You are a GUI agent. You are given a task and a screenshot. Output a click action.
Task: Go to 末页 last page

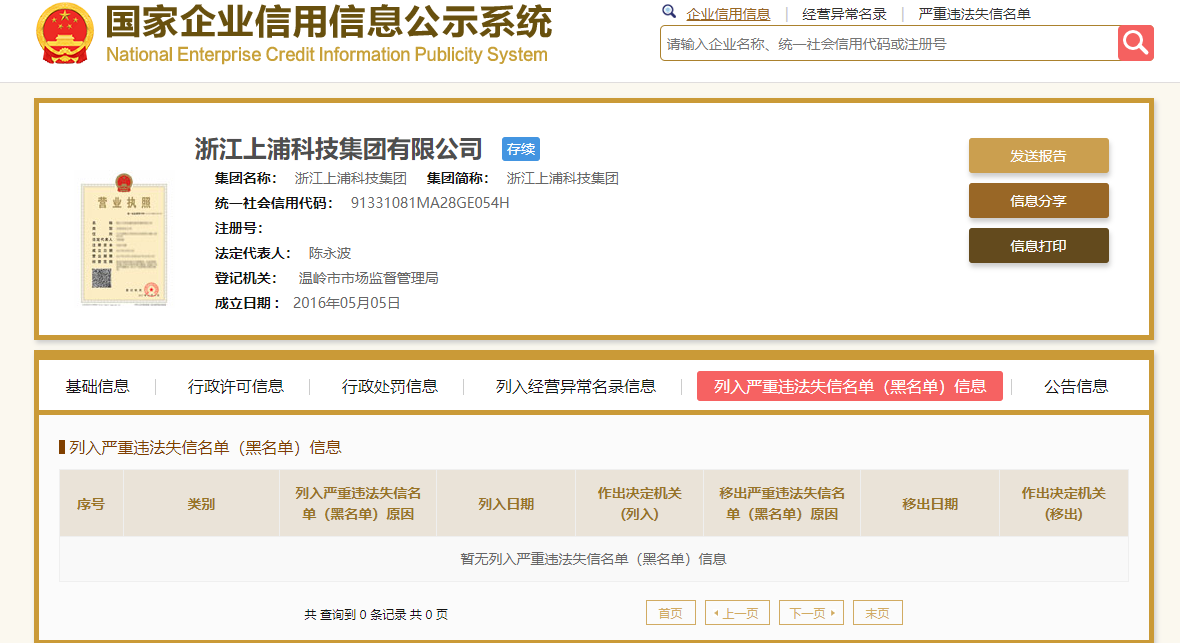click(877, 613)
